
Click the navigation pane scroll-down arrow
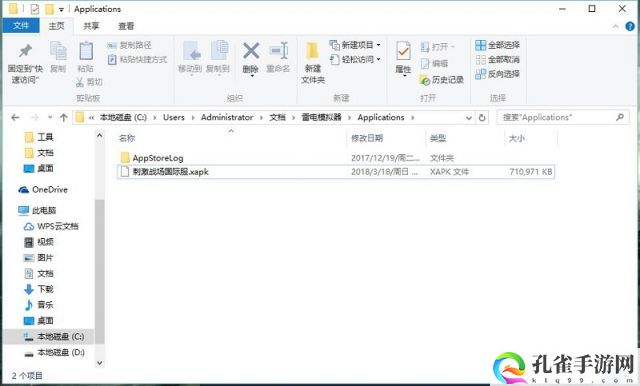click(100, 363)
